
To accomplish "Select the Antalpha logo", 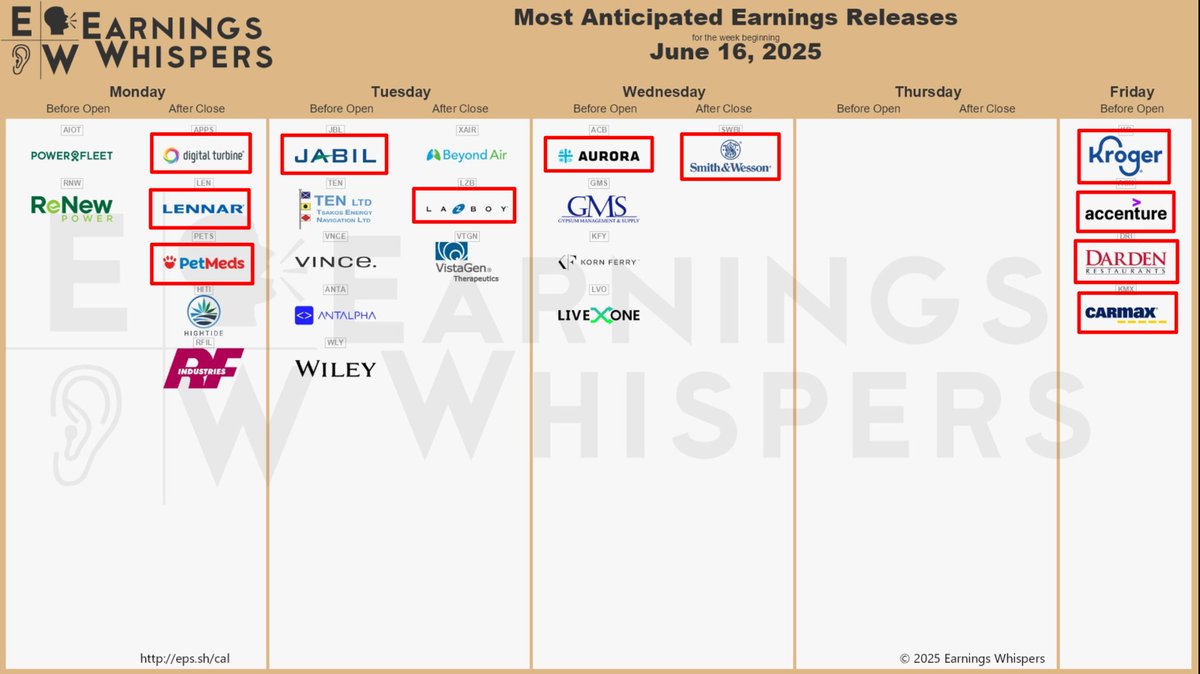I will click(x=335, y=315).
